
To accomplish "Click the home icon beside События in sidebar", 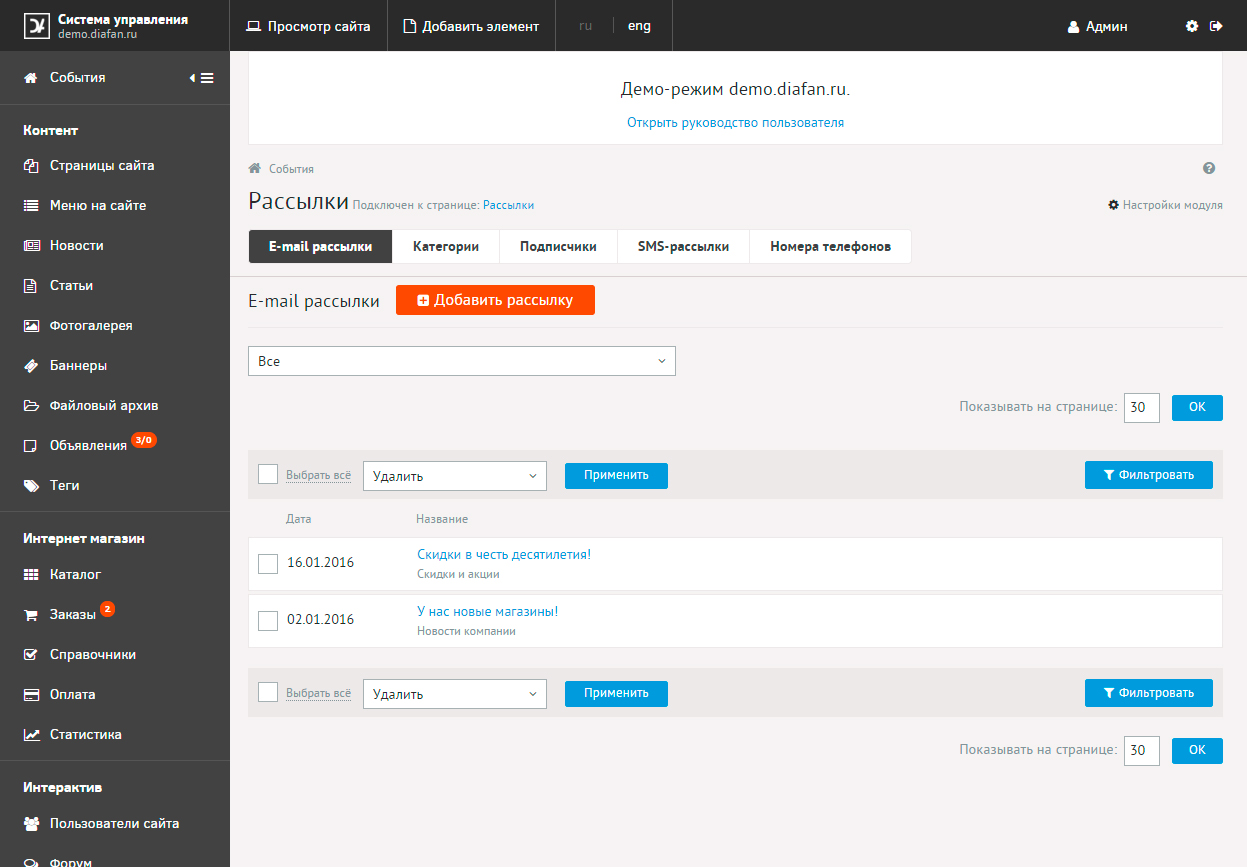I will coord(30,77).
